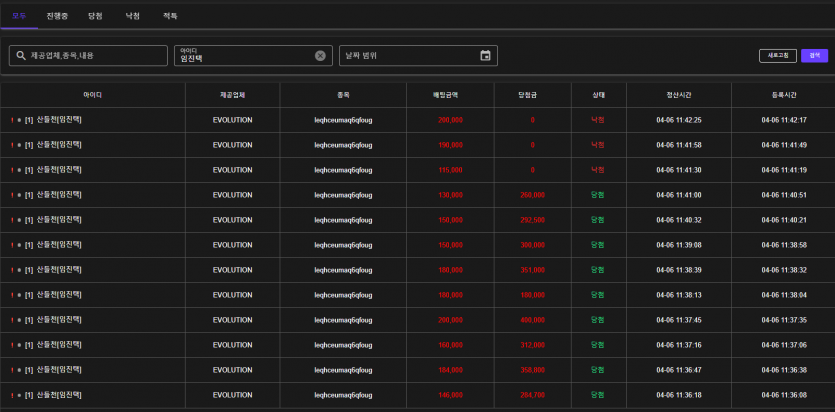Click into the 아이디 field containing 임진택
Image resolution: width=835 pixels, height=412 pixels.
pos(253,55)
